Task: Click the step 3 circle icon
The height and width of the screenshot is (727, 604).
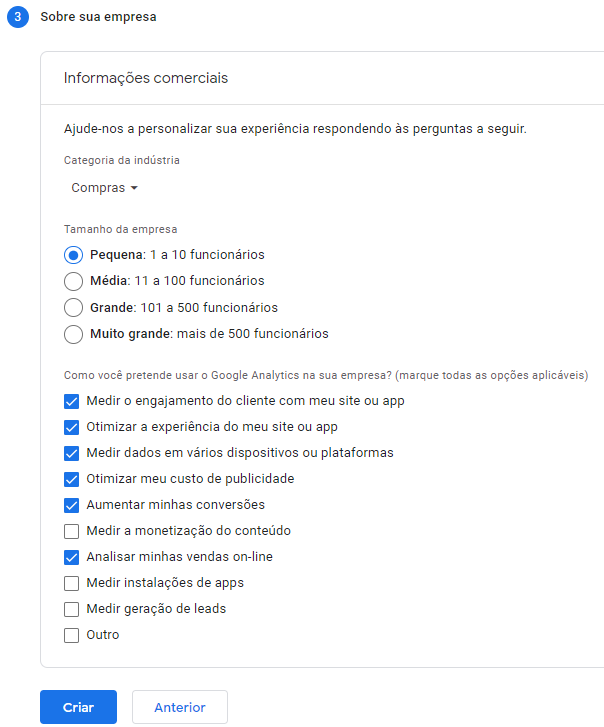Action: 18,17
